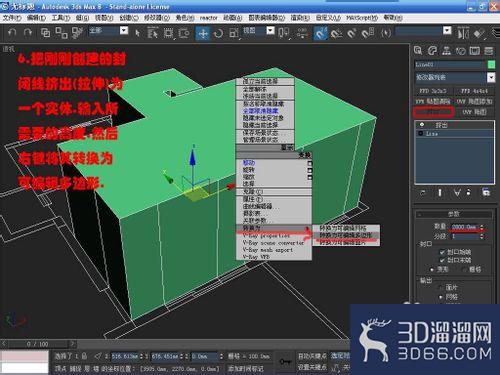Click the 分段 (Segments) spinner arrows
Viewport: 500px width, 375px height.
pos(482,236)
